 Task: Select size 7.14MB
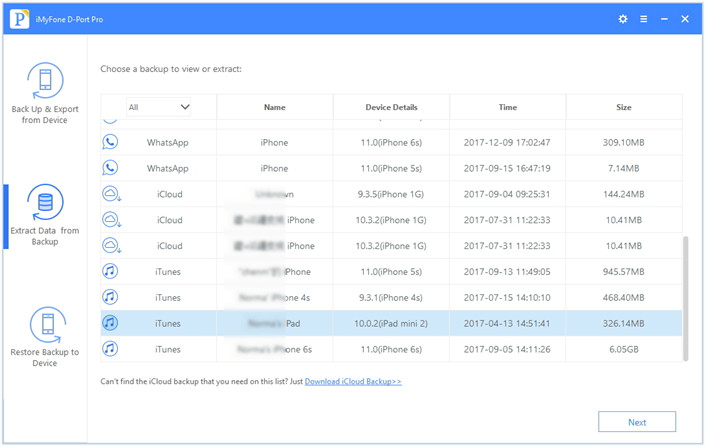[x=624, y=168]
